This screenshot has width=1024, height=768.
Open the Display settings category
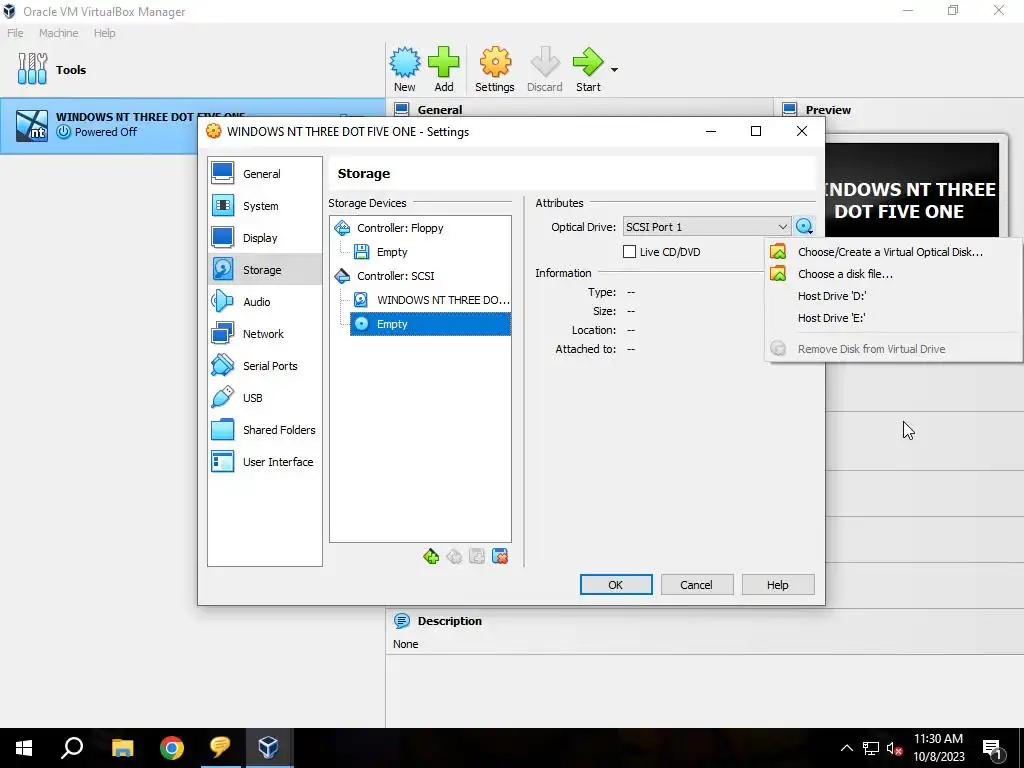pyautogui.click(x=264, y=238)
